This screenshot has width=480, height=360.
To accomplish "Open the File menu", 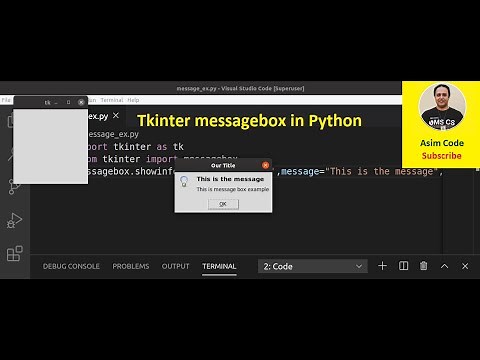I will (6, 100).
